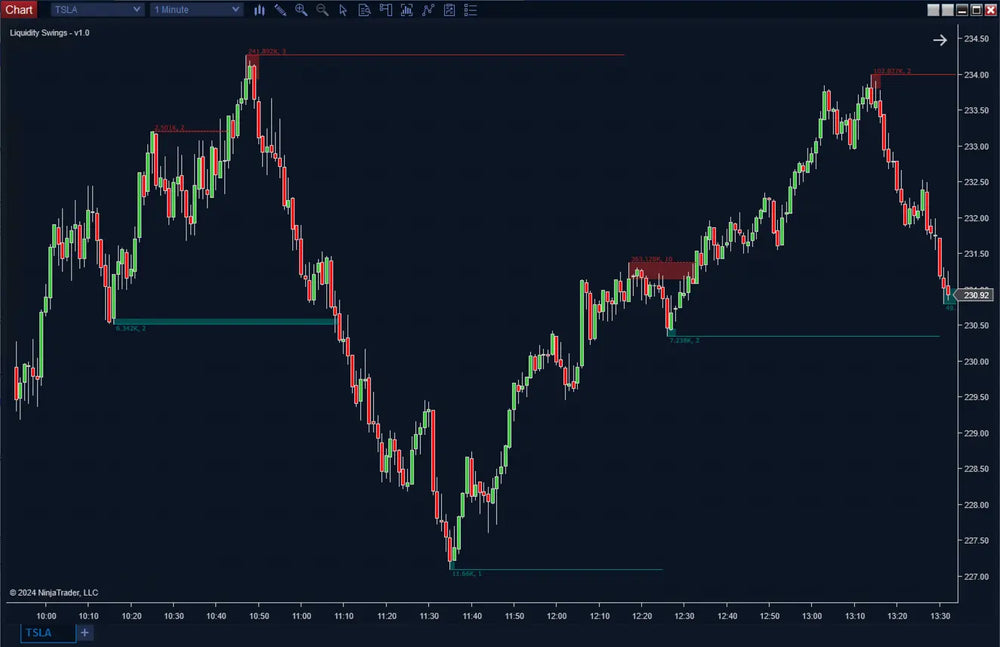This screenshot has width=1000, height=647.
Task: Open the indicators list icon
Action: (470, 10)
